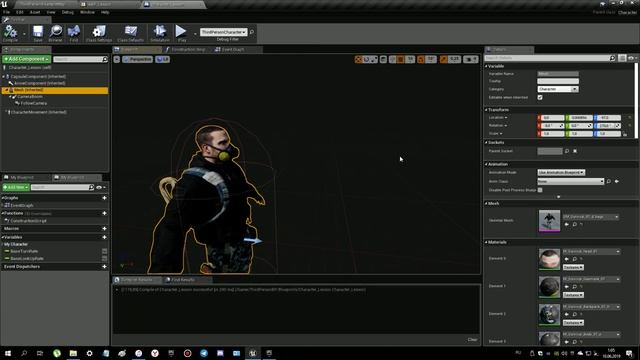Click the plus icon on the Macros row
640x360 pixels.
point(104,229)
